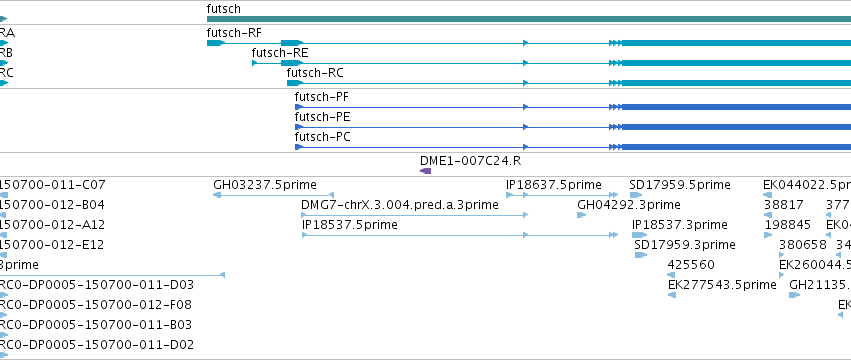
Task: Select the futsch-RC transcript label
Action: tap(315, 73)
